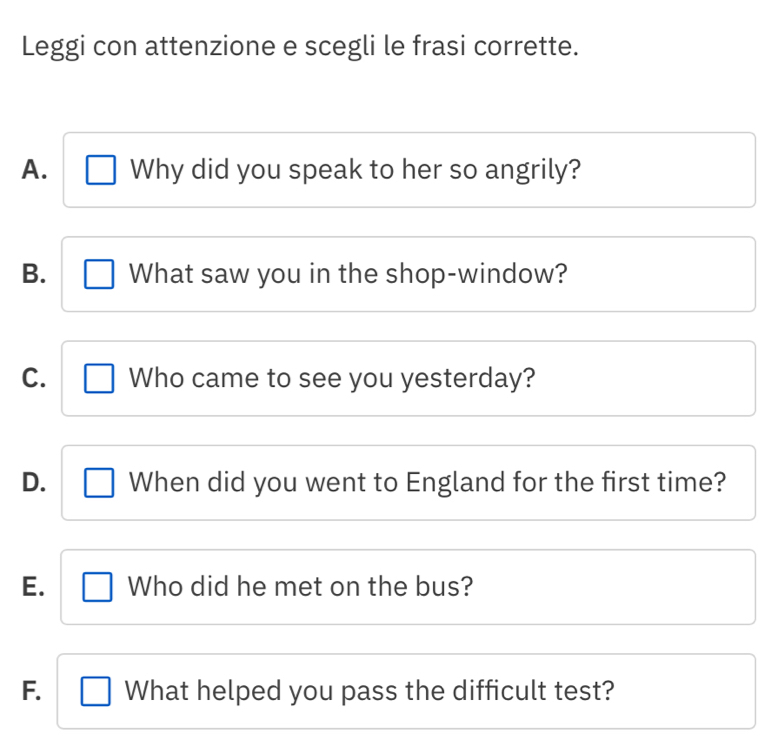Click the sentence "Why did you speak to her so angrily?"
The image size is (784, 747).
356,169
